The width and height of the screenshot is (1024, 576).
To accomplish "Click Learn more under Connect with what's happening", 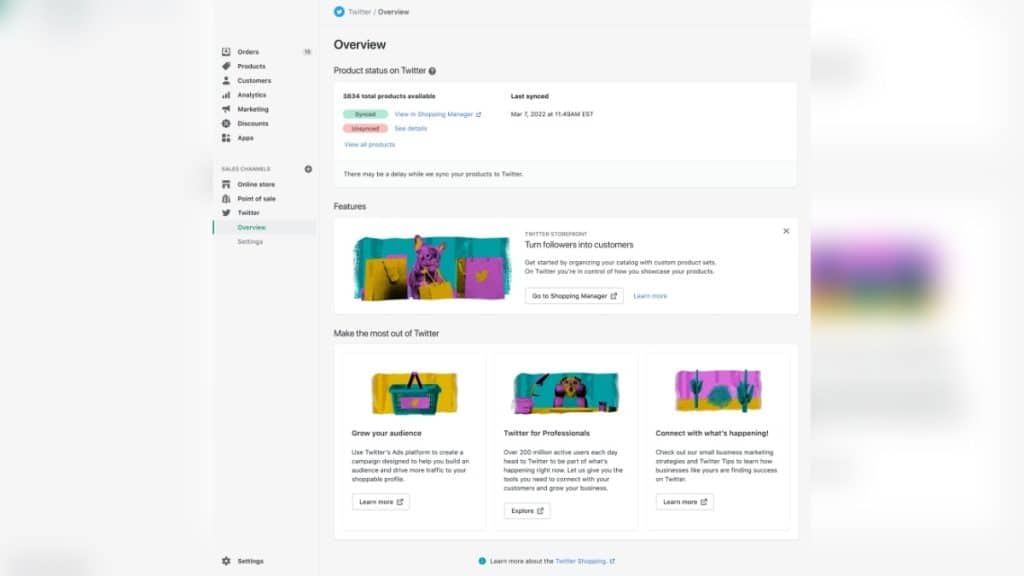I will point(684,502).
